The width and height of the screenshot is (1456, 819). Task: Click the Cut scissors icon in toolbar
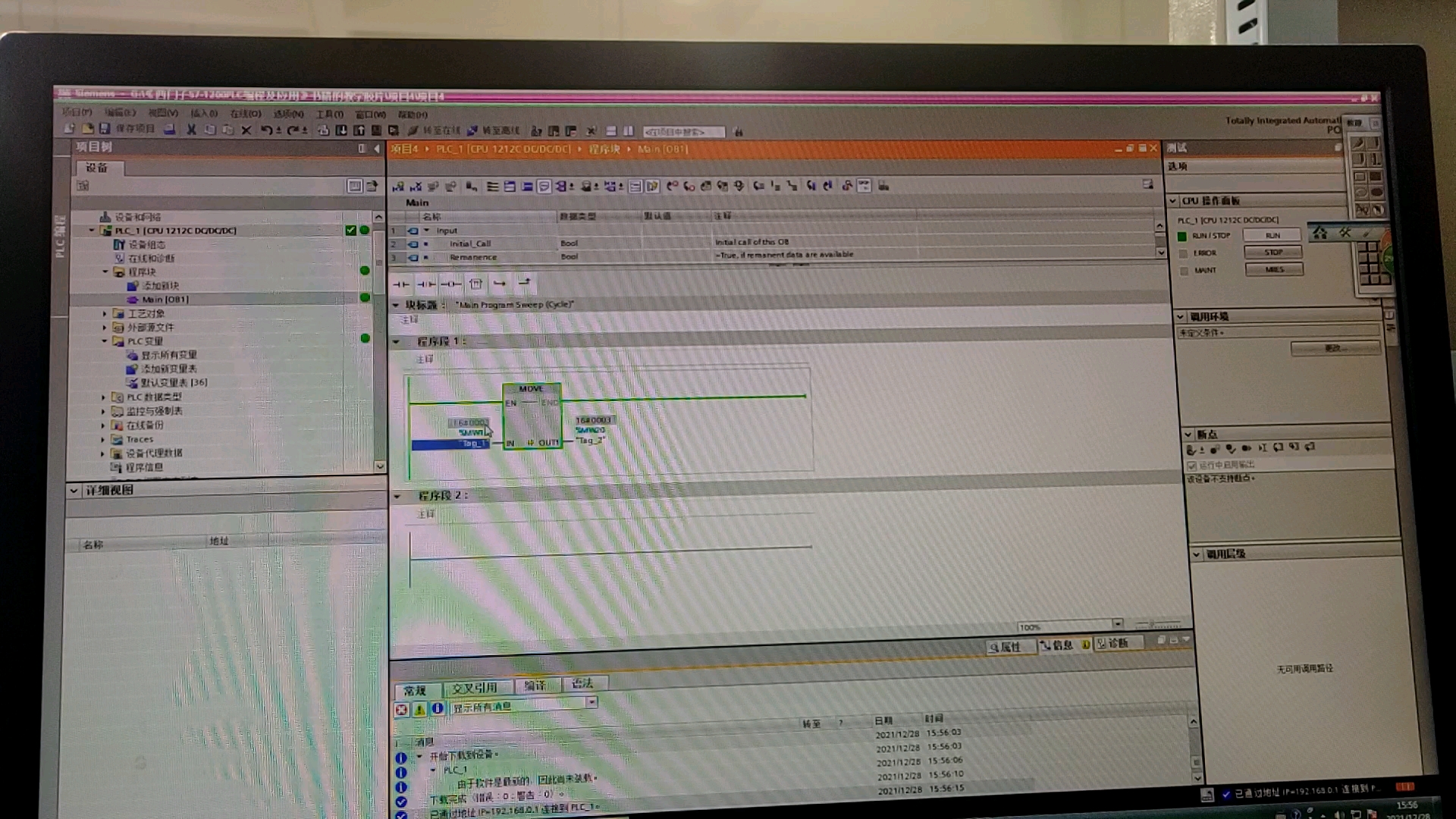click(191, 130)
